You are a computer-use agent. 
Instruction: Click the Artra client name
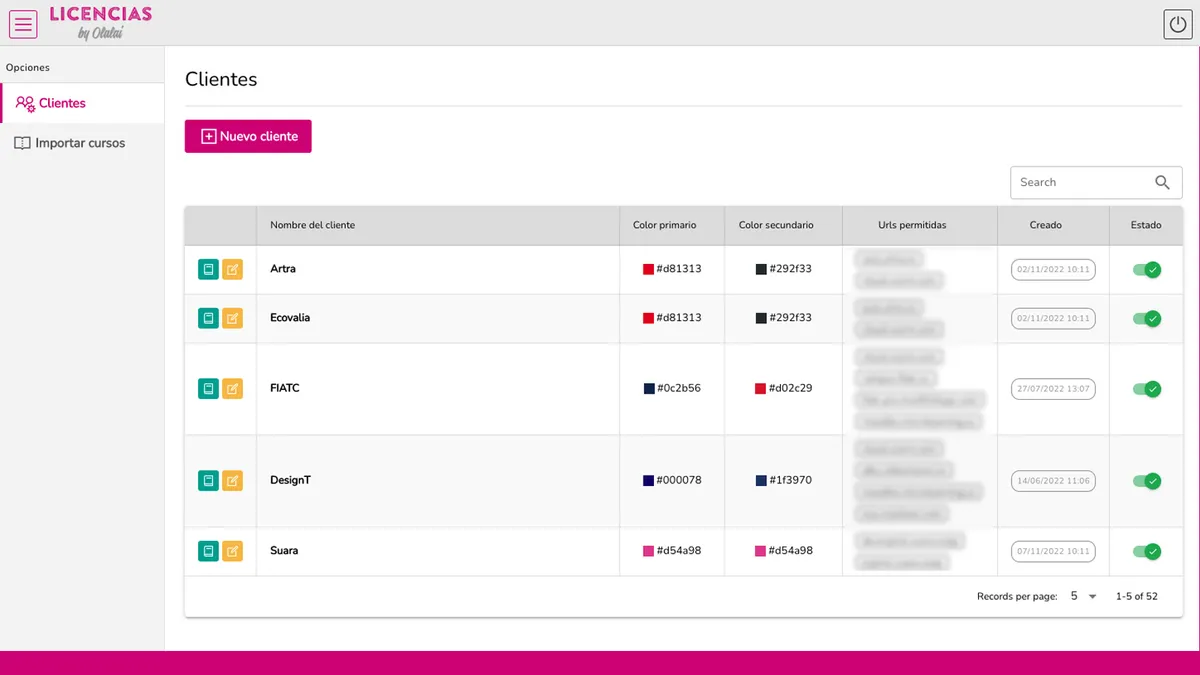(x=283, y=269)
